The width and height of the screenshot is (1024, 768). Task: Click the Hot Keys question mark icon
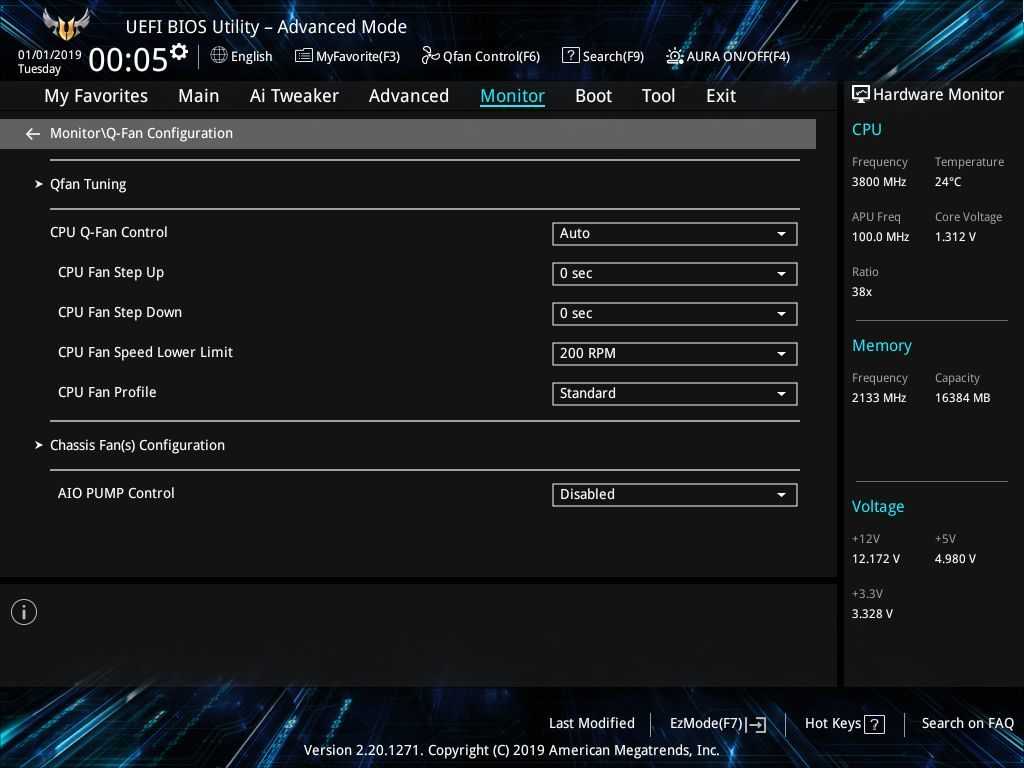874,725
